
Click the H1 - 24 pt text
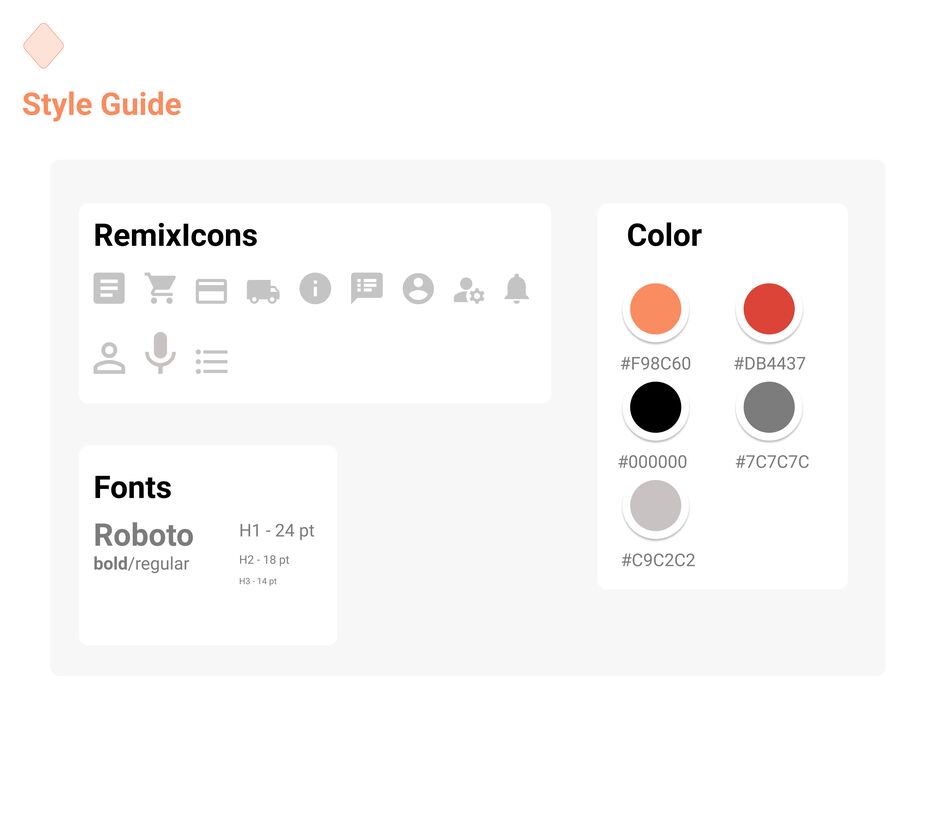[x=277, y=531]
